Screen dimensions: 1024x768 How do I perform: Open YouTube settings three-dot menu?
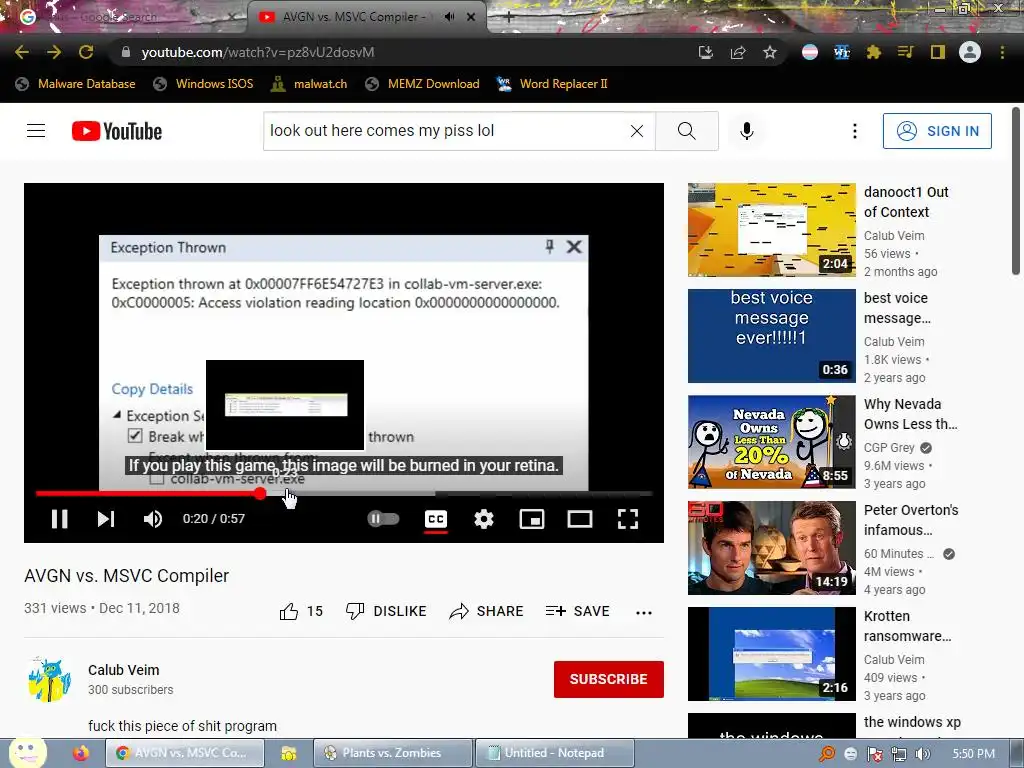(x=854, y=131)
